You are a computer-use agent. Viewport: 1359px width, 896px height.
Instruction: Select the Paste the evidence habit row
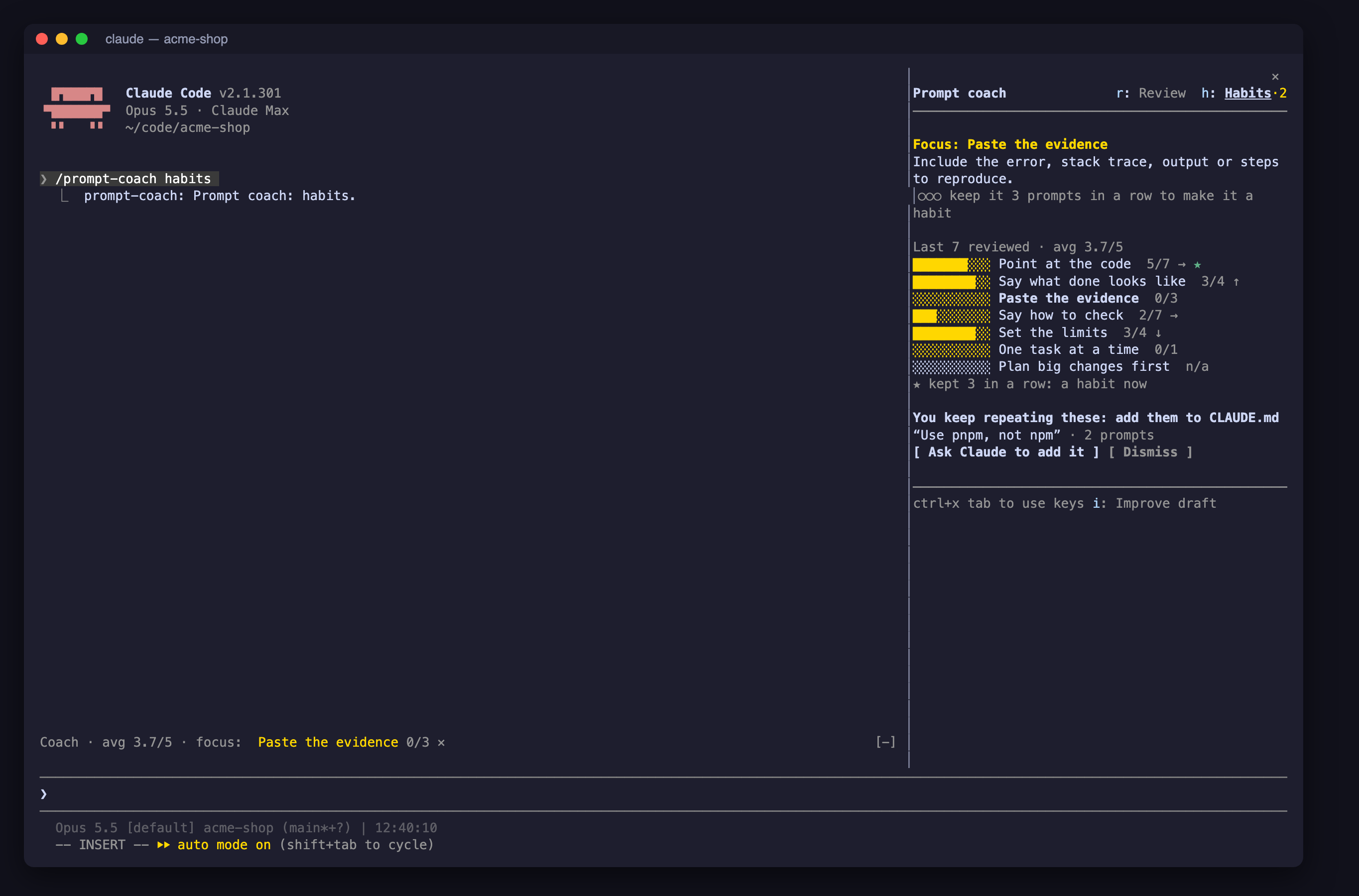click(1045, 298)
